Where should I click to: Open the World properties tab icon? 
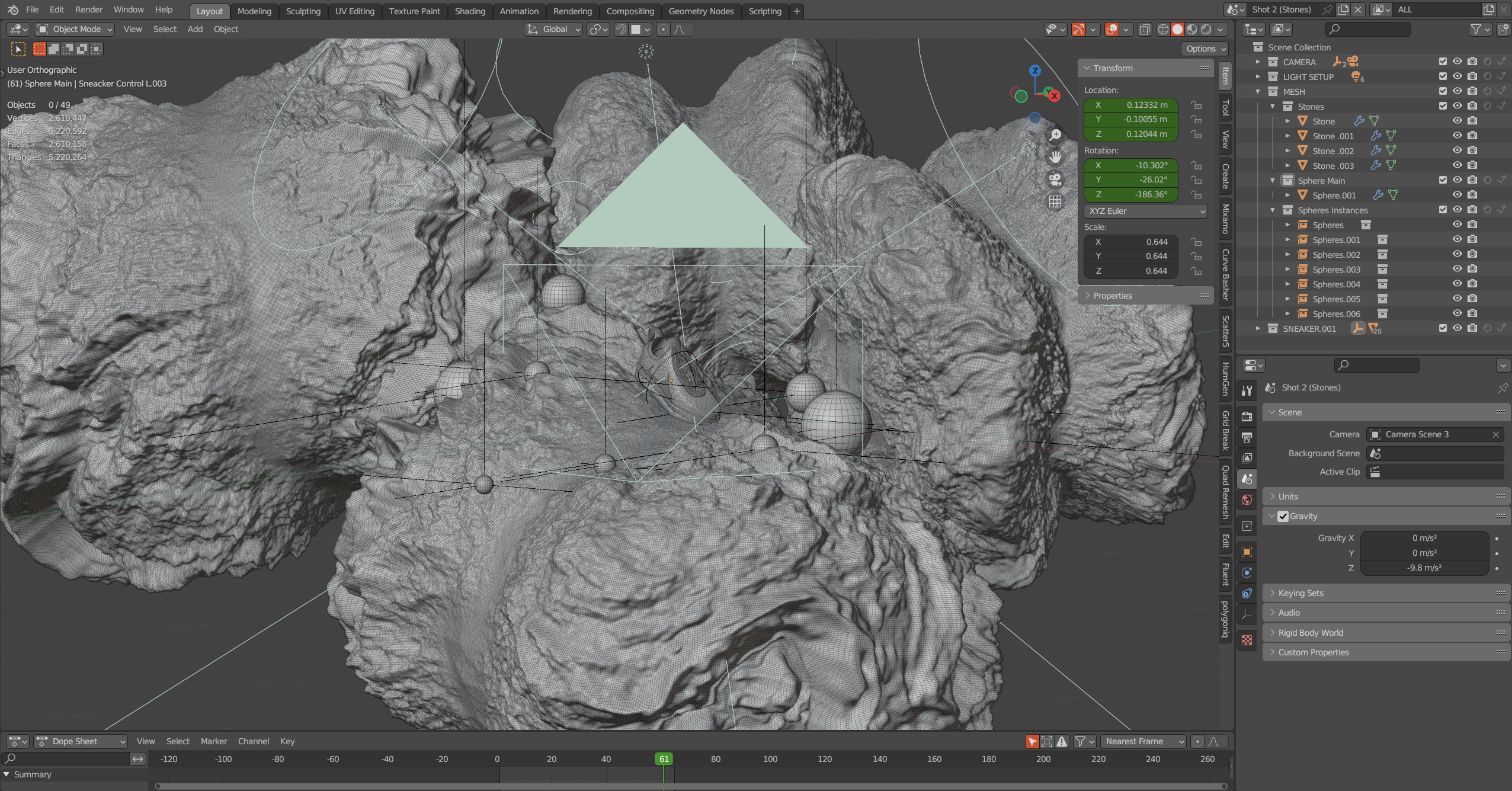tap(1247, 500)
